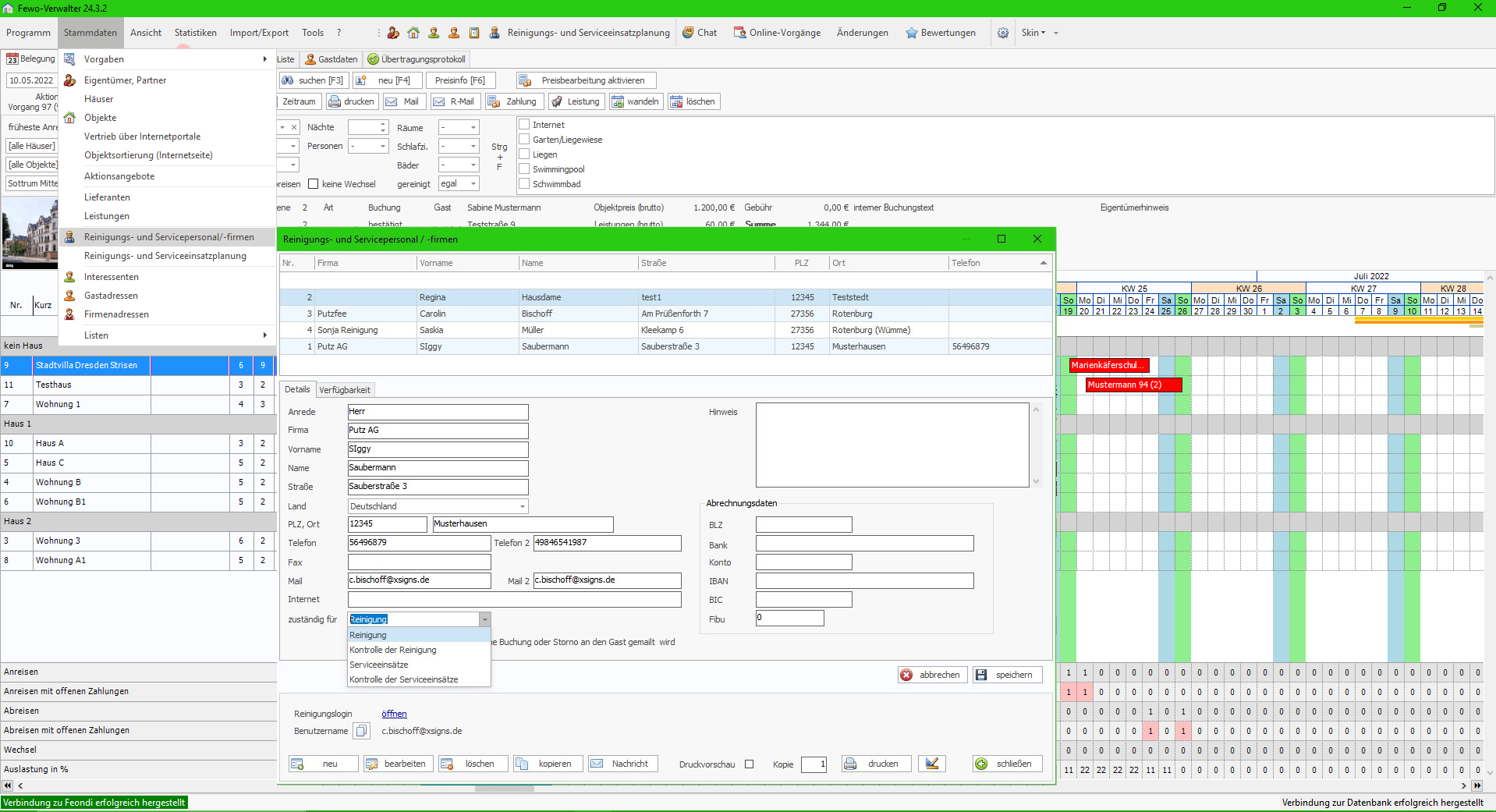Click the IBAN input field
The width and height of the screenshot is (1496, 812).
pos(865,581)
